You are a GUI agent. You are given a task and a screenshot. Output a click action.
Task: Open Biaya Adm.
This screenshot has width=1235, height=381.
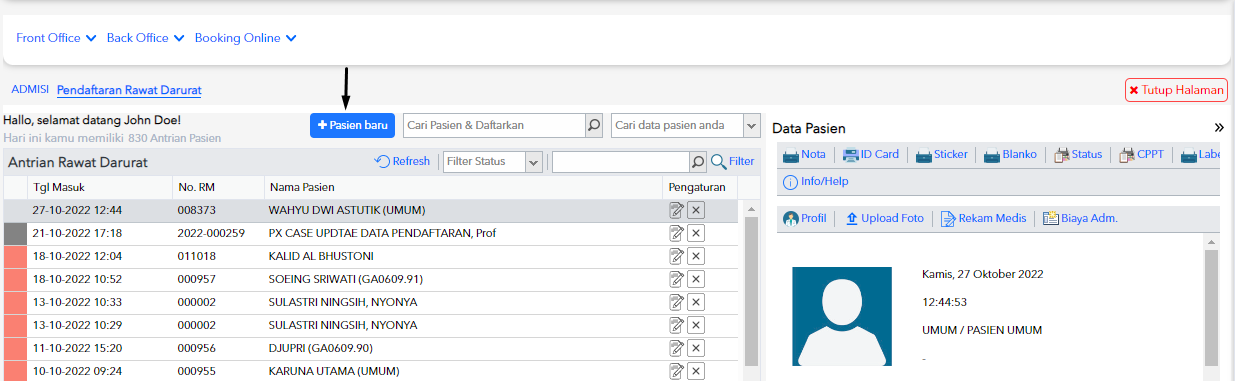pyautogui.click(x=1080, y=218)
